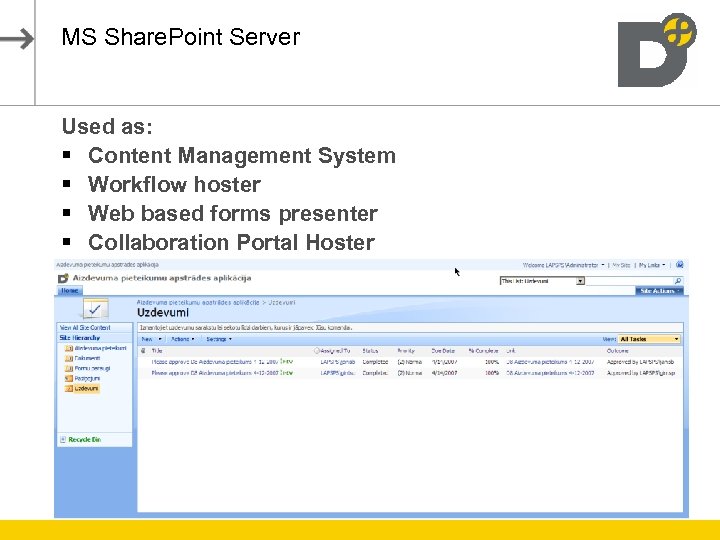The image size is (720, 540).
Task: Click the breadcrumb link to Aizdevuma pieteikumu site
Action: coord(198,303)
